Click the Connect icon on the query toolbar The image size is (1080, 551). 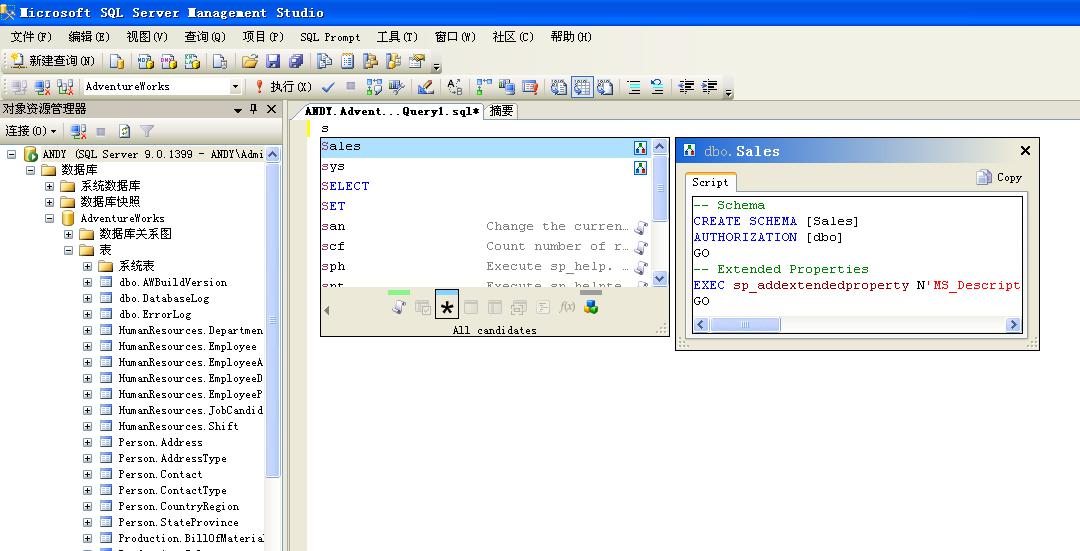[19, 87]
